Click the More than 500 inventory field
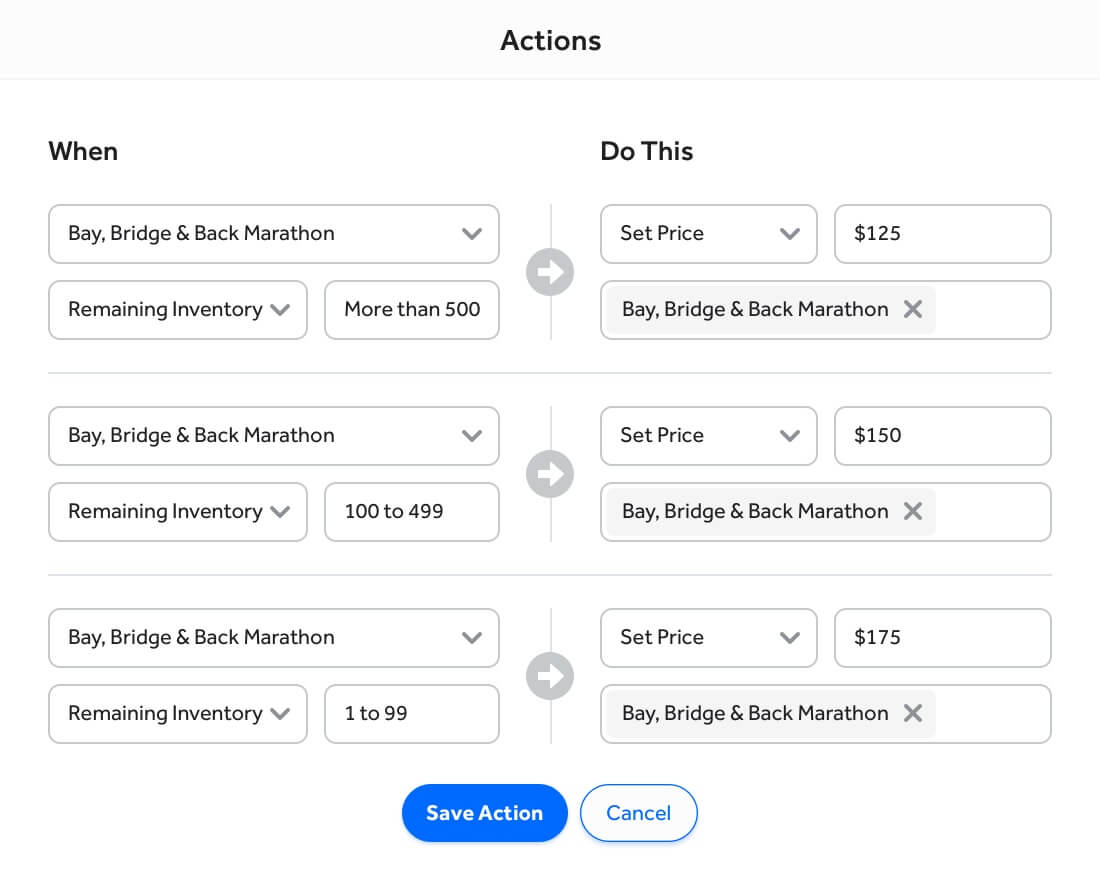This screenshot has height=890, width=1100. 411,310
